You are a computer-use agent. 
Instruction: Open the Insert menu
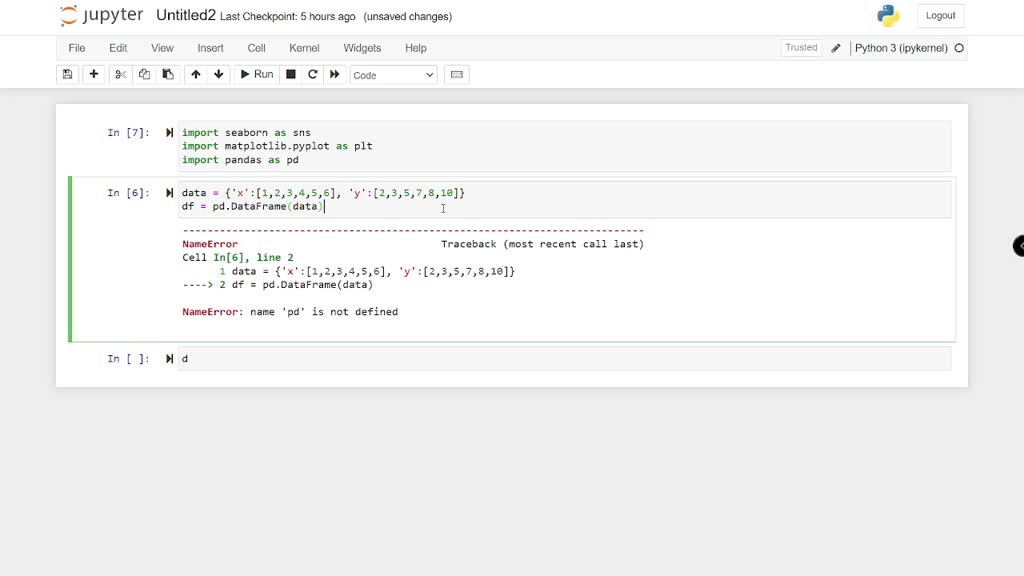[210, 48]
